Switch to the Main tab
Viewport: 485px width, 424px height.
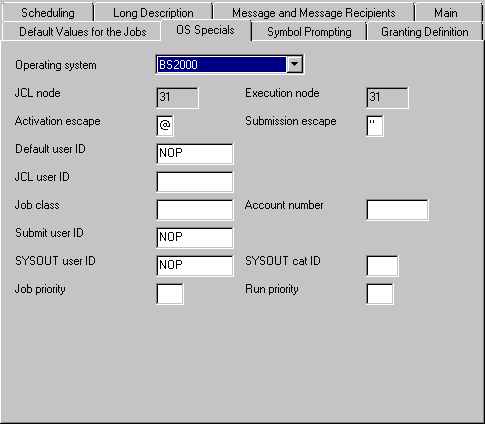(449, 12)
